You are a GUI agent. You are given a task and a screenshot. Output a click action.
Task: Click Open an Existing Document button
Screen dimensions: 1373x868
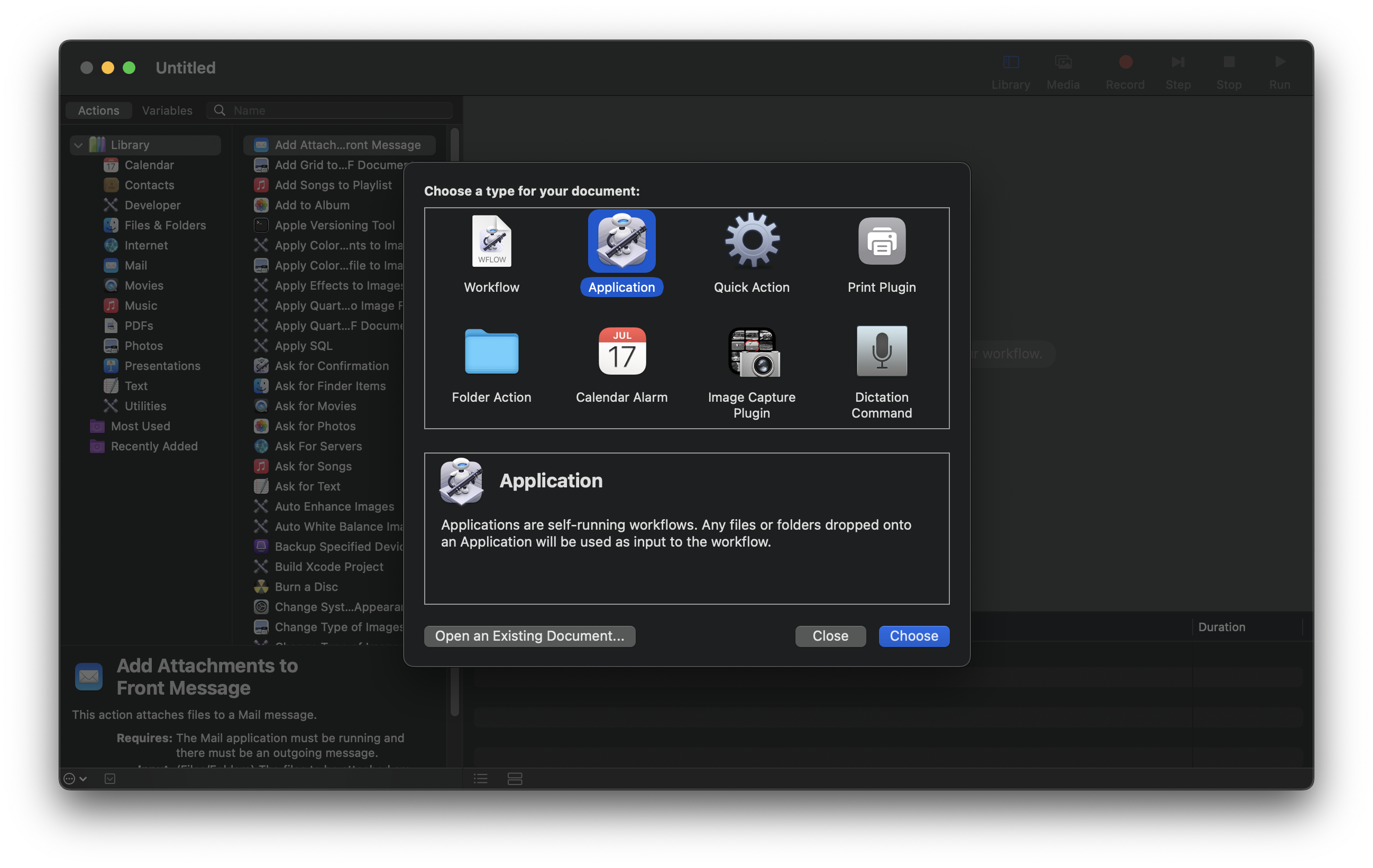click(x=529, y=636)
